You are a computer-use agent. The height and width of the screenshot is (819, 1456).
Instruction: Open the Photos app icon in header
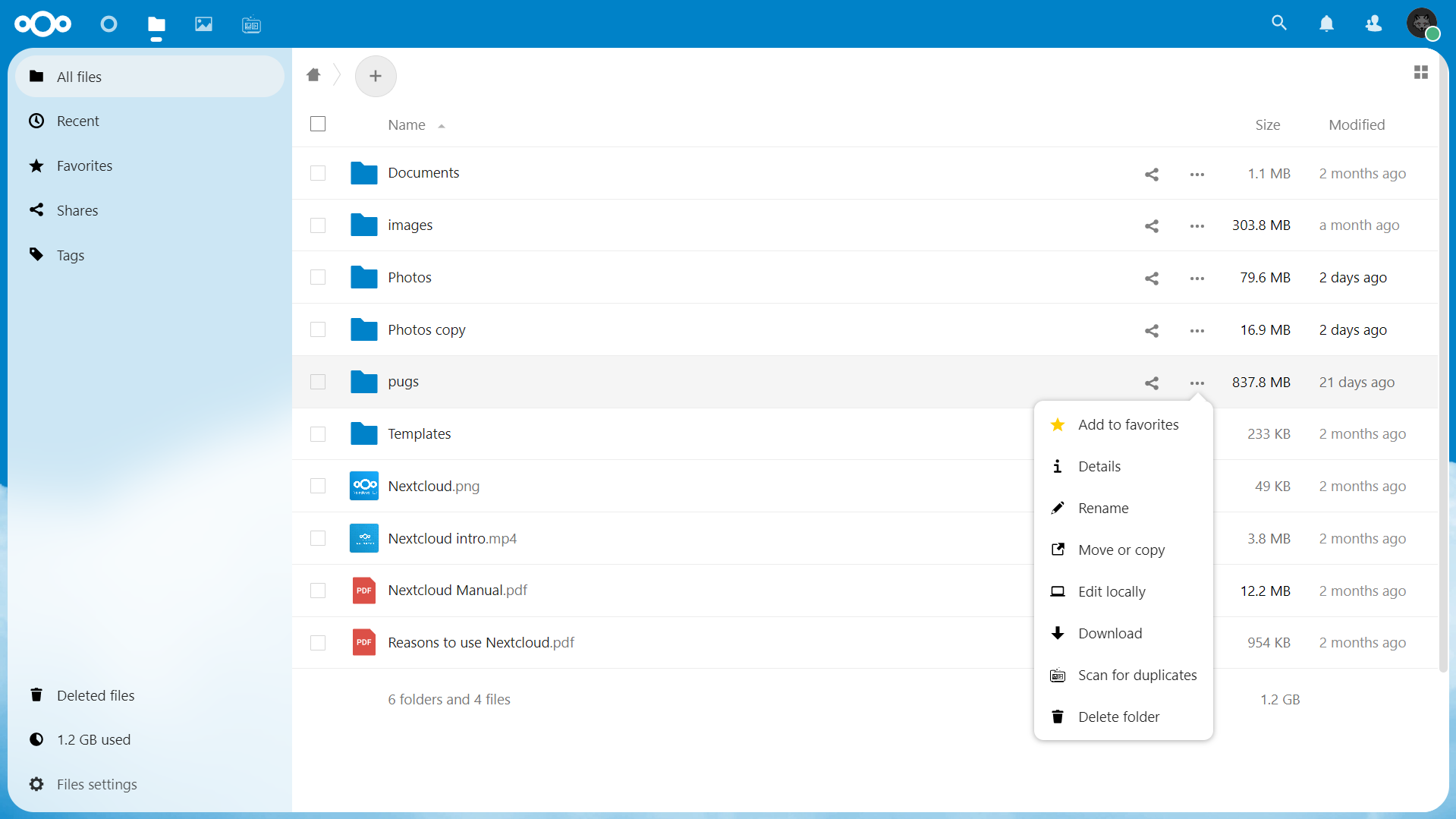(x=203, y=24)
